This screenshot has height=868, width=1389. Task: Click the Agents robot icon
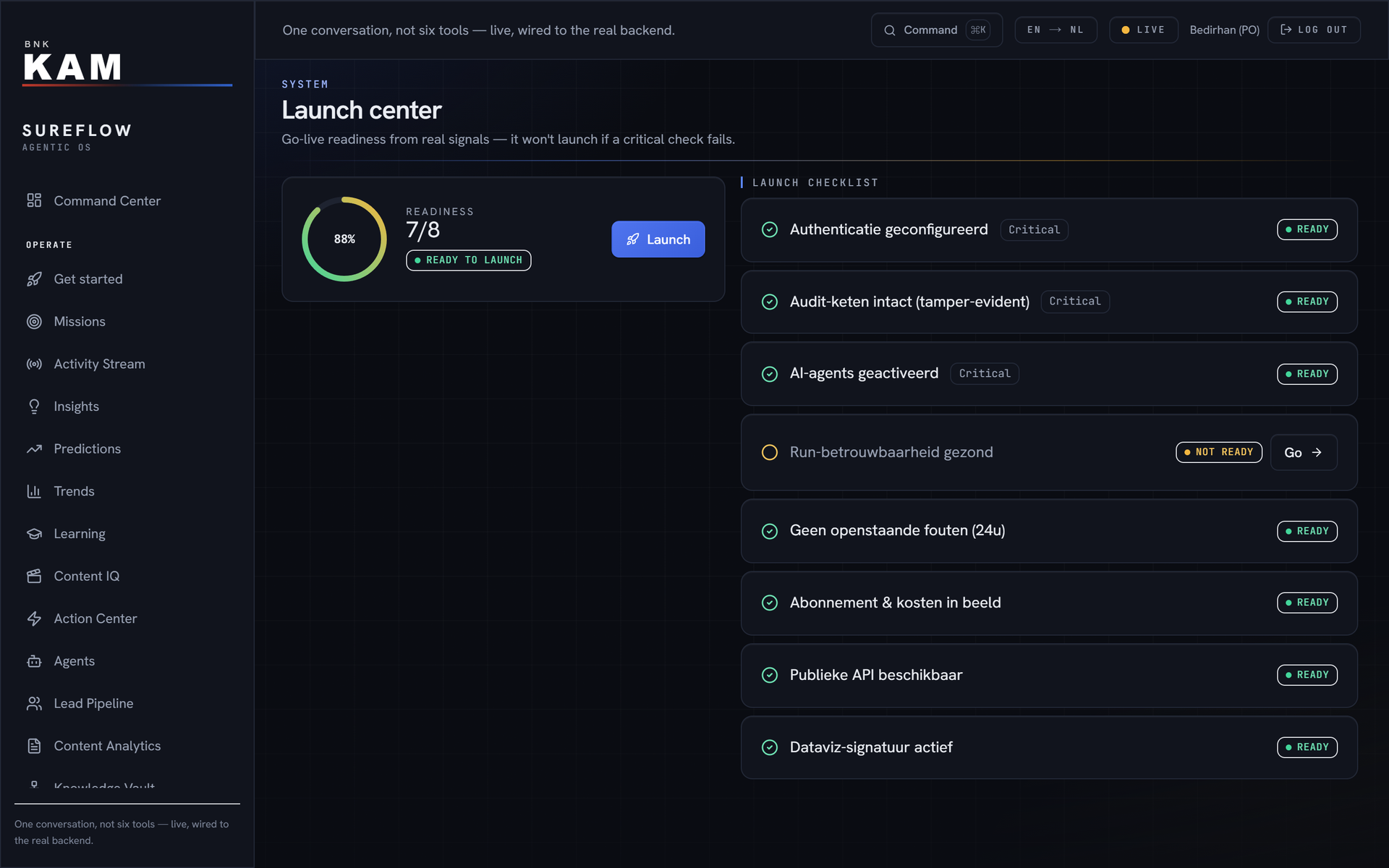pyautogui.click(x=34, y=661)
